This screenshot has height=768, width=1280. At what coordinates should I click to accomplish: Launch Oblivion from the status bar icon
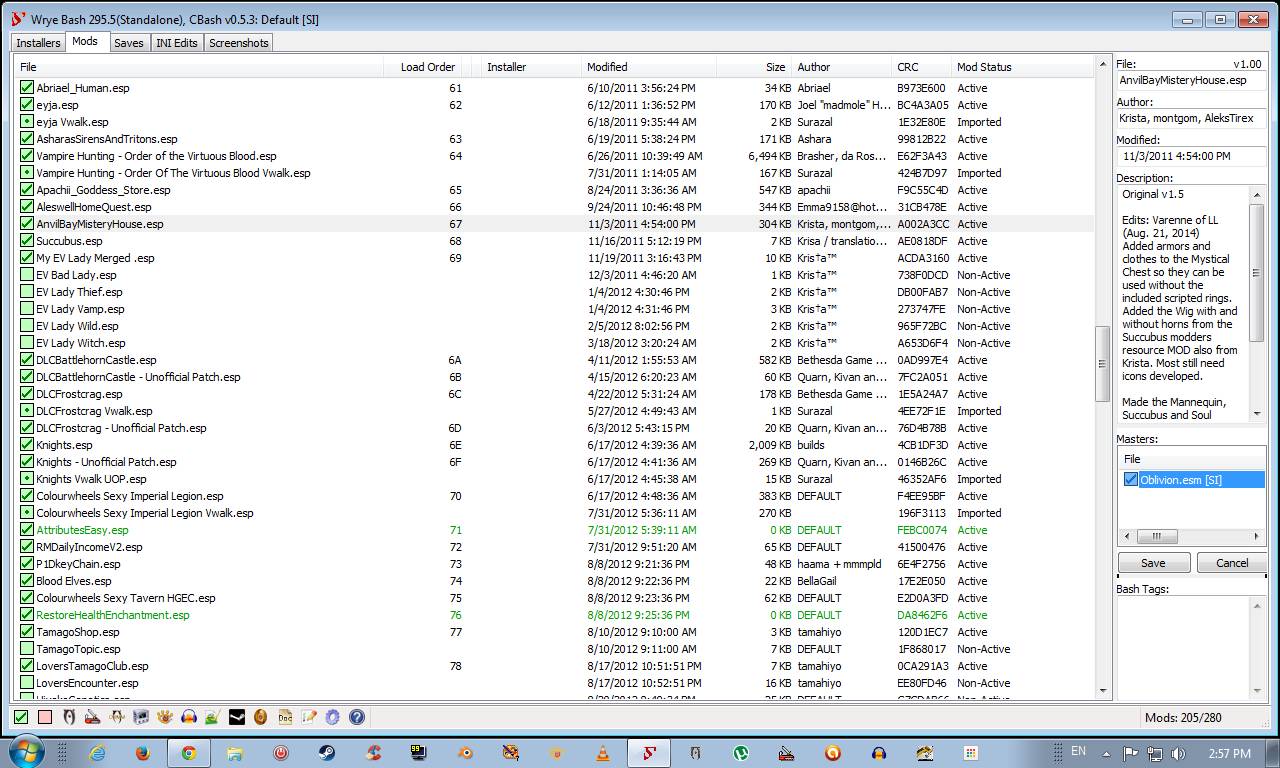coord(69,717)
